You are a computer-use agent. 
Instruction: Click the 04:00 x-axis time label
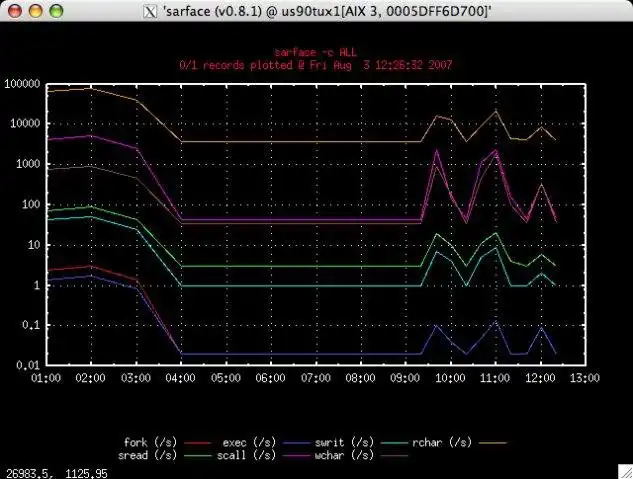180,378
